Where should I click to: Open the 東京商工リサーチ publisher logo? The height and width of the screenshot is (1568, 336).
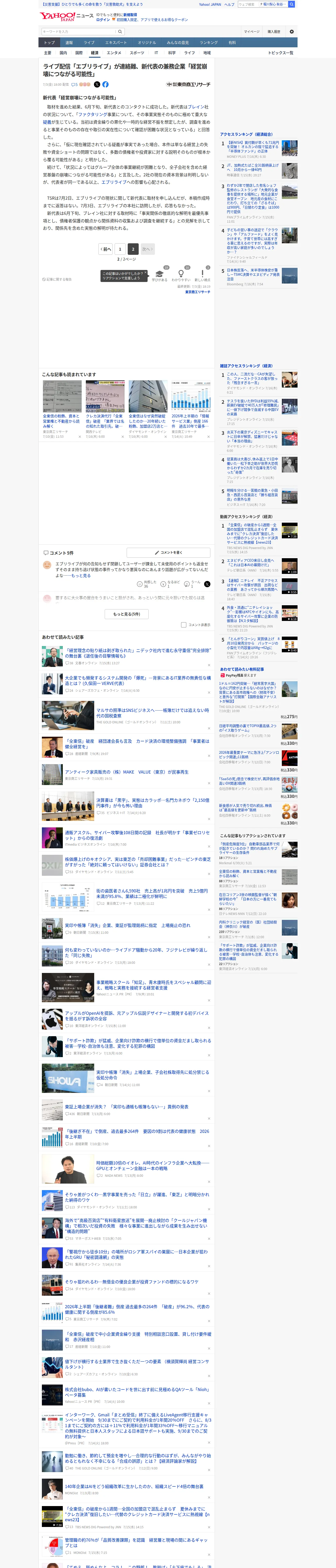[188, 85]
